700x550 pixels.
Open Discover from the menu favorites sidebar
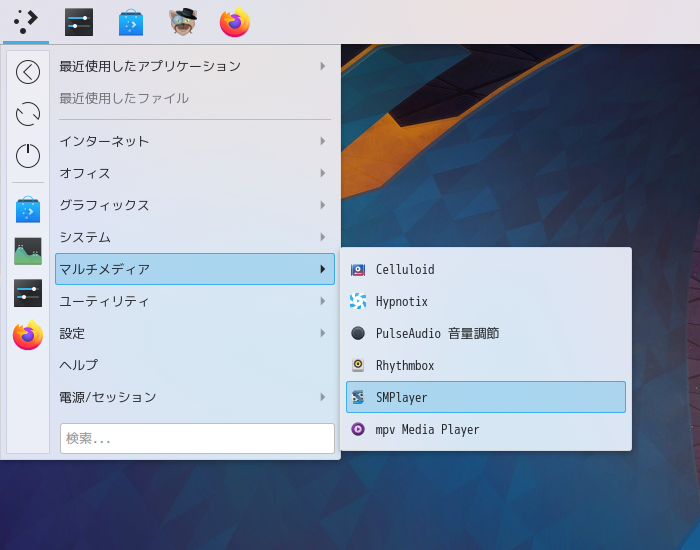click(x=28, y=209)
